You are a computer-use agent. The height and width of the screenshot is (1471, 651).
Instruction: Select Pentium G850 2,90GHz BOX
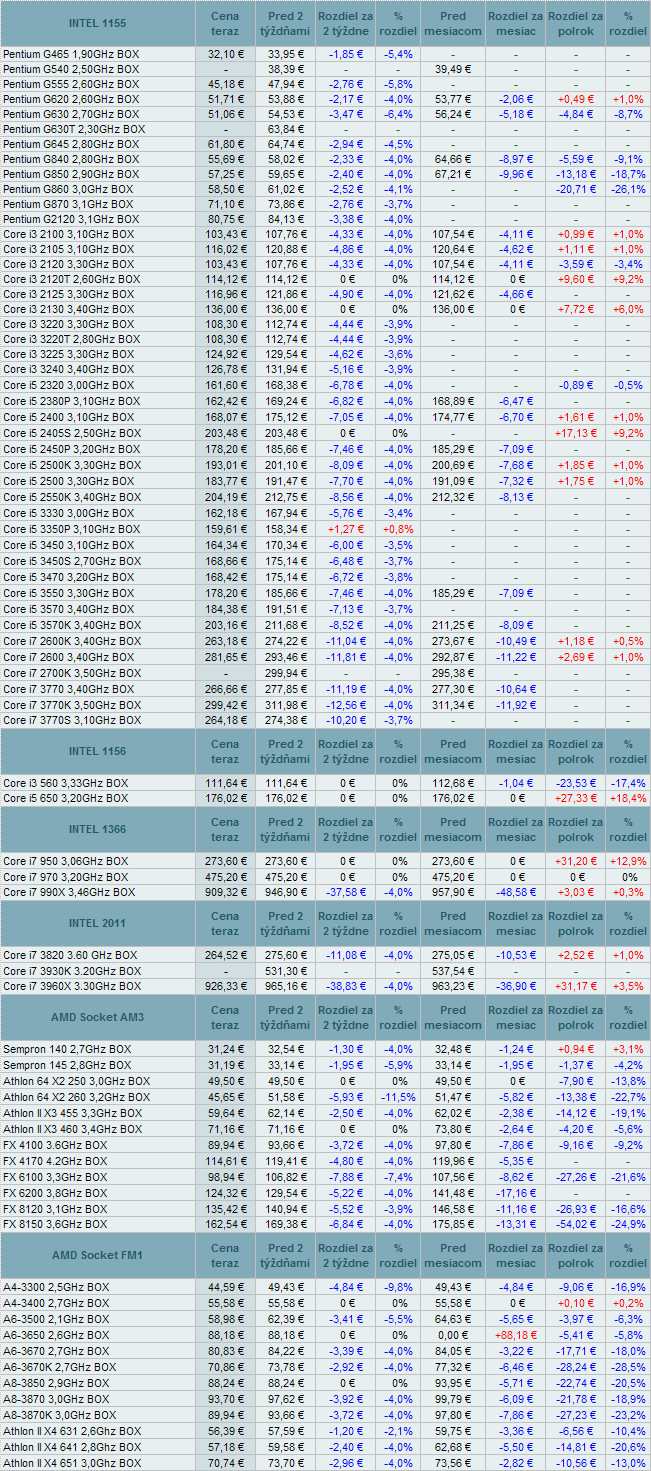[x=71, y=175]
